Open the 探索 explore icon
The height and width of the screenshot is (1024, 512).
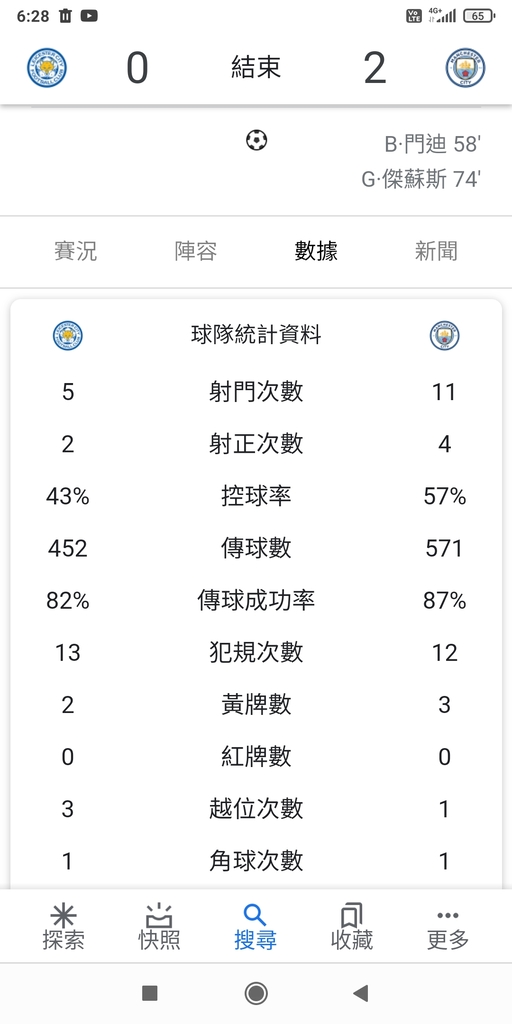63,916
